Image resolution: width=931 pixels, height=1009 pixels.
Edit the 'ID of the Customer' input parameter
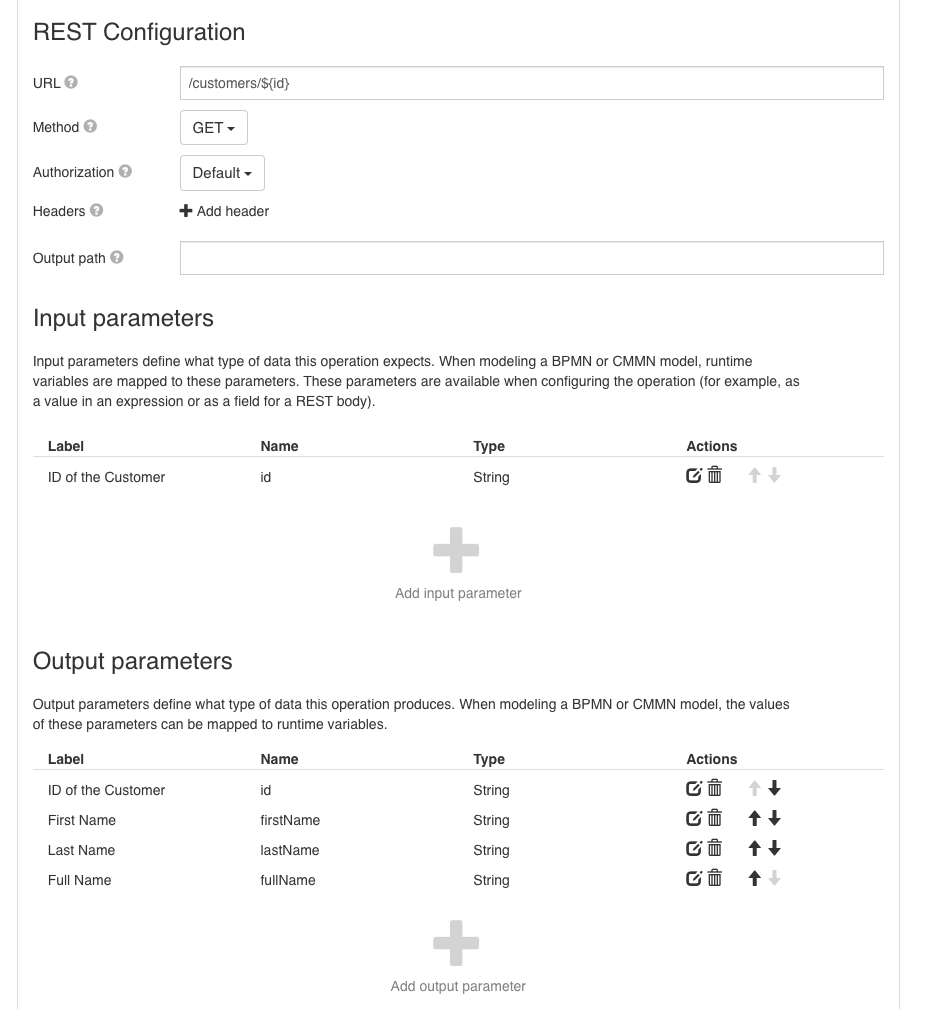point(693,475)
